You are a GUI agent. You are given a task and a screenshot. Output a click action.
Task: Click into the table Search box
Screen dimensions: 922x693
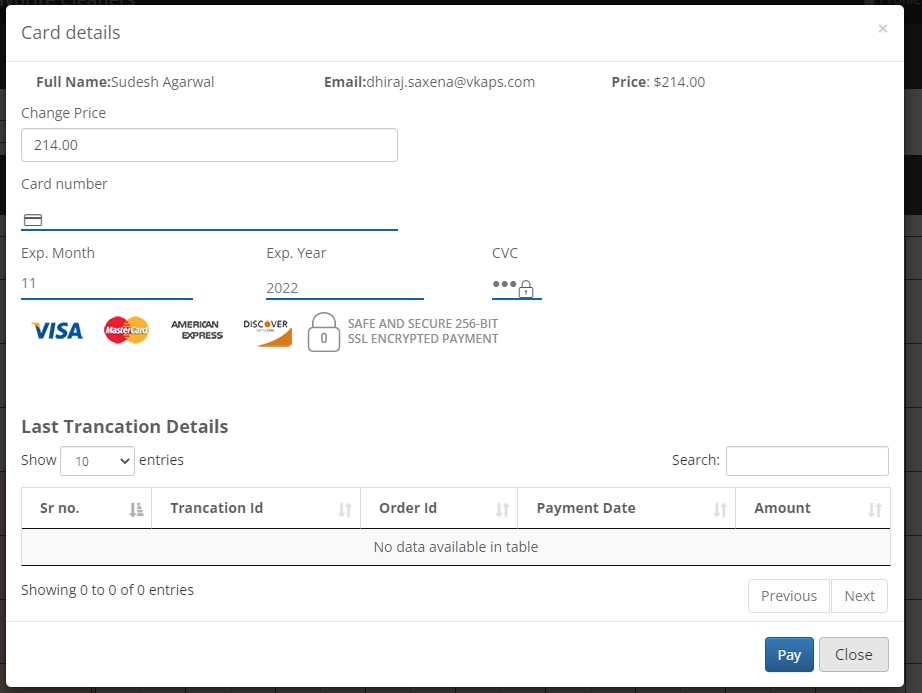(x=806, y=461)
